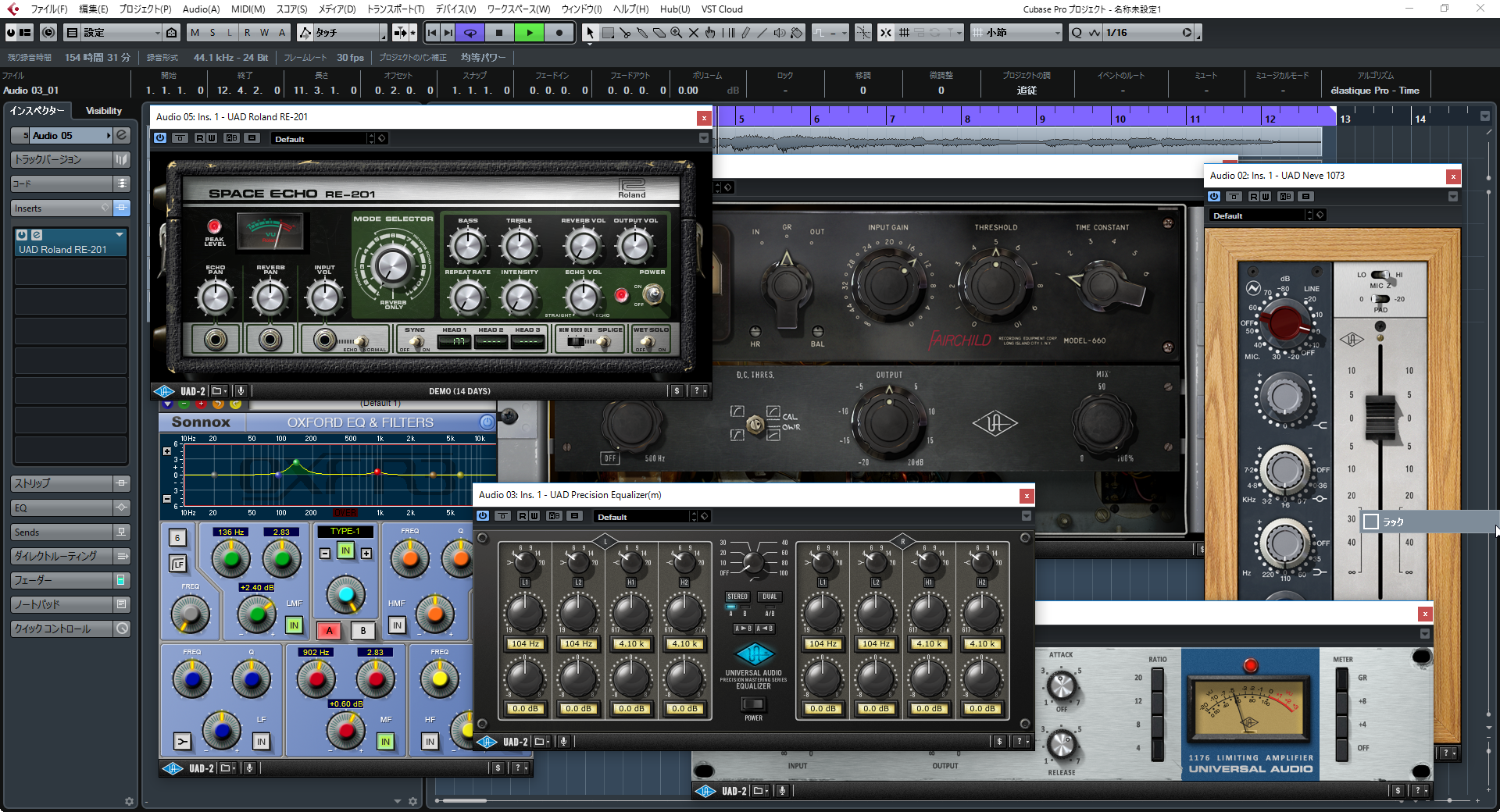Toggle global Write (W) automation button

tap(265, 33)
